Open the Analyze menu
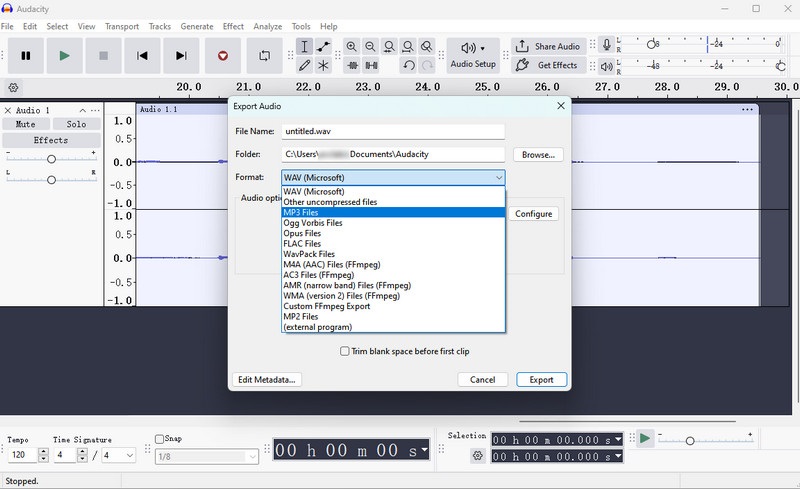 coord(268,27)
